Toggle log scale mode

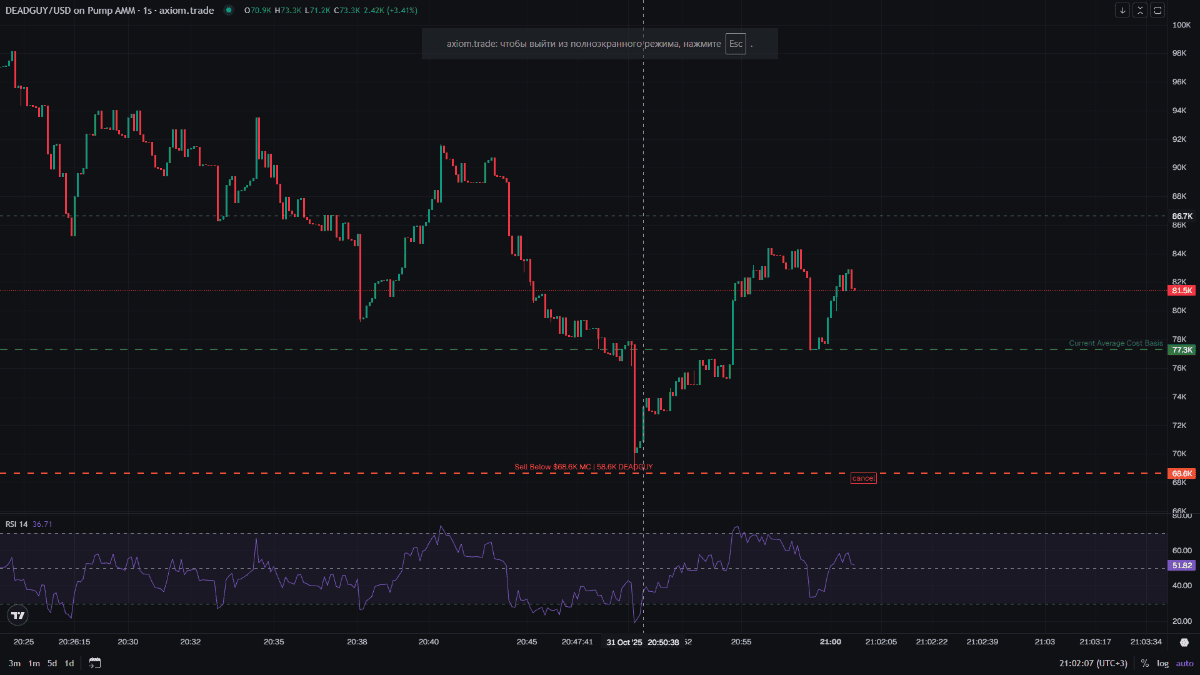pyautogui.click(x=1162, y=663)
